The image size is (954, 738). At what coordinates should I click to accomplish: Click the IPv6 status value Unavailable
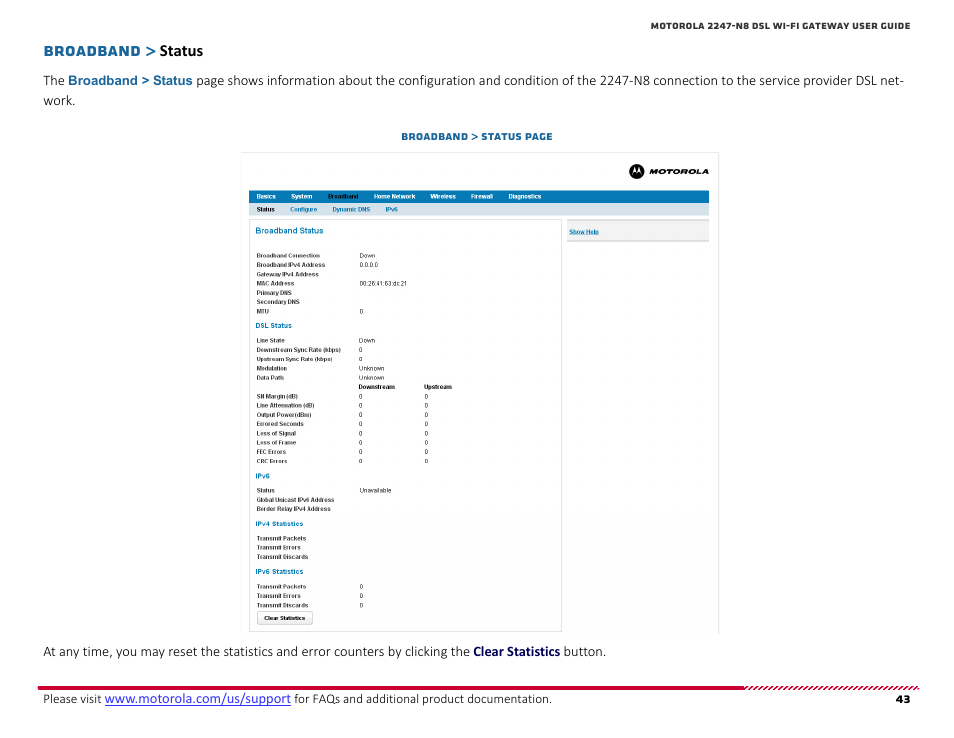coord(375,490)
